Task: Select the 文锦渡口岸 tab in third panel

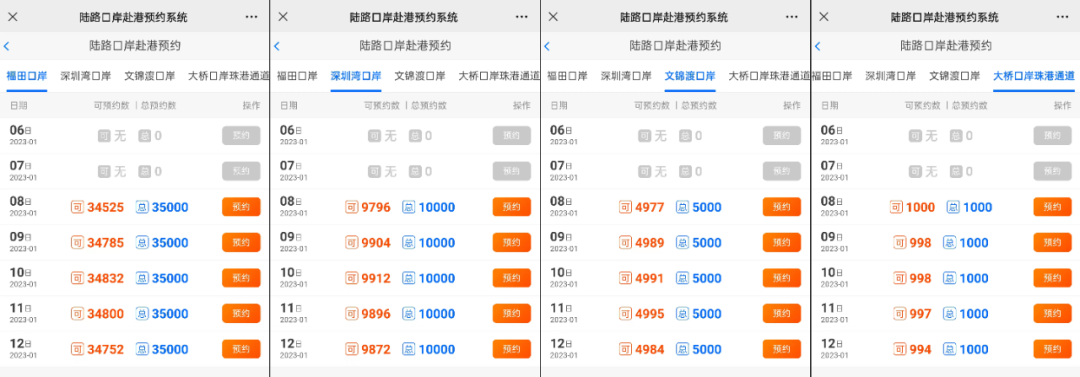Action: pos(690,76)
